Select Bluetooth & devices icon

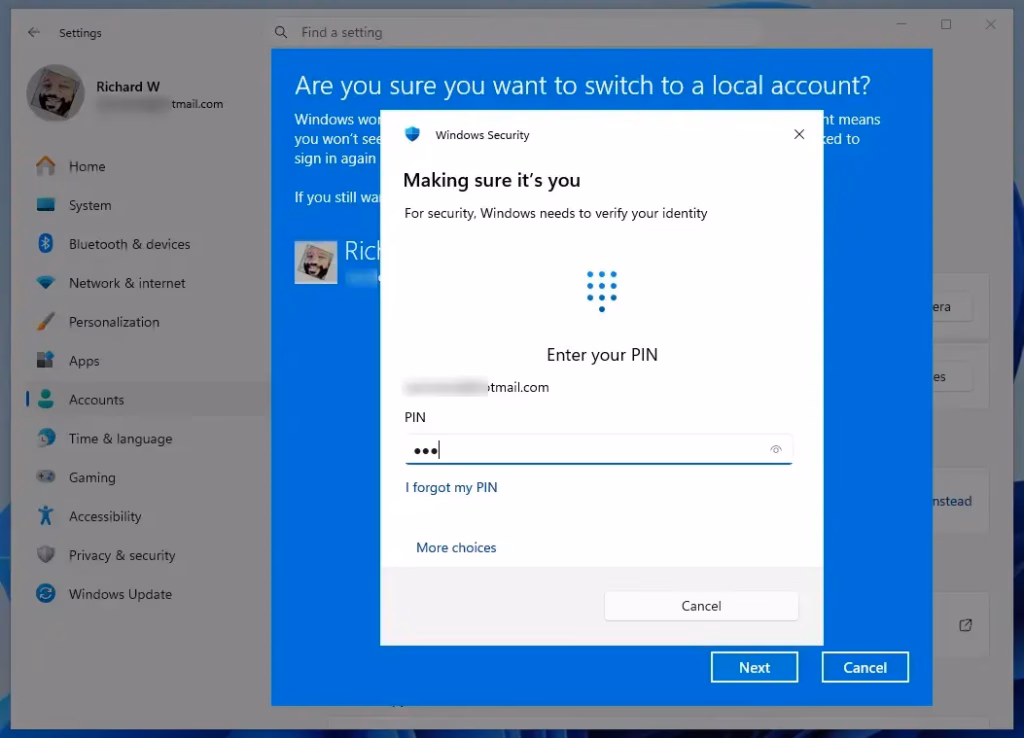tap(45, 244)
